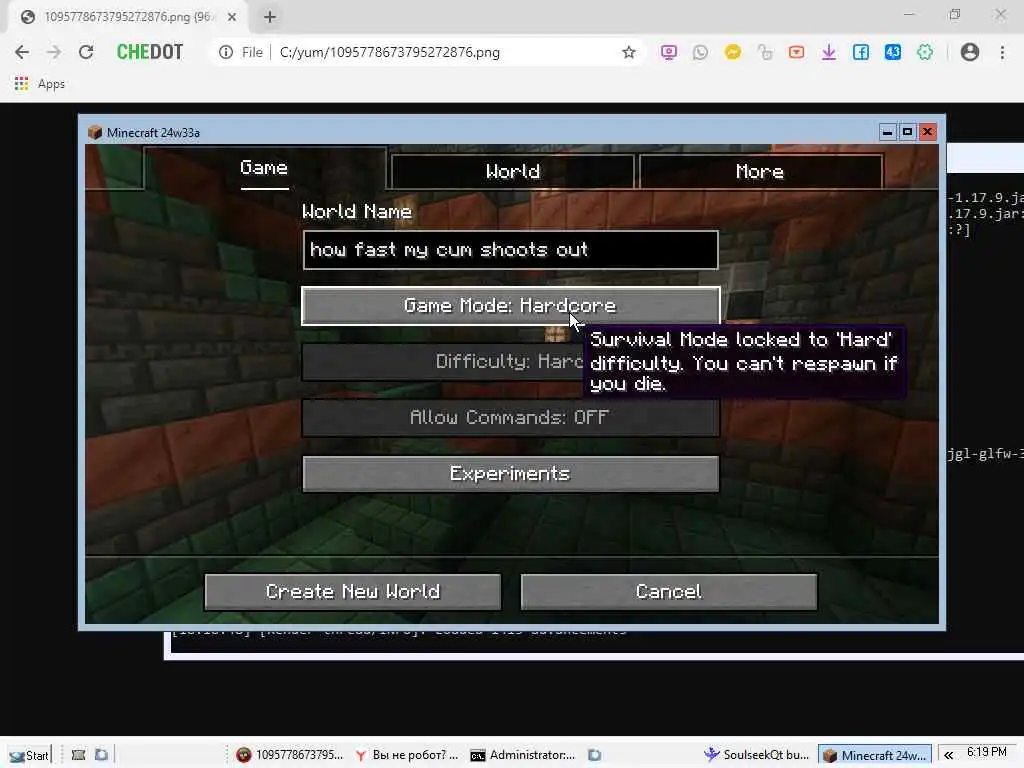The width and height of the screenshot is (1024, 768).
Task: Open the green gear extension icon
Action: [925, 52]
